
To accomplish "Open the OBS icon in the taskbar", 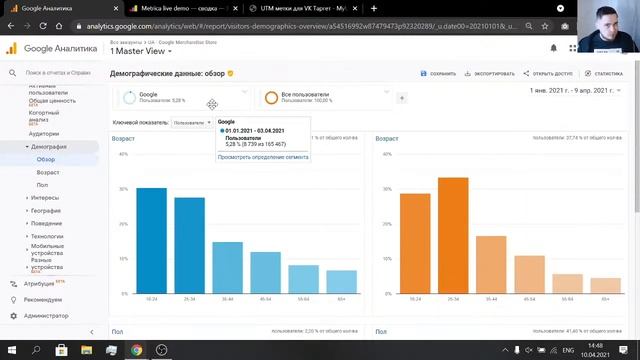I will click(162, 350).
